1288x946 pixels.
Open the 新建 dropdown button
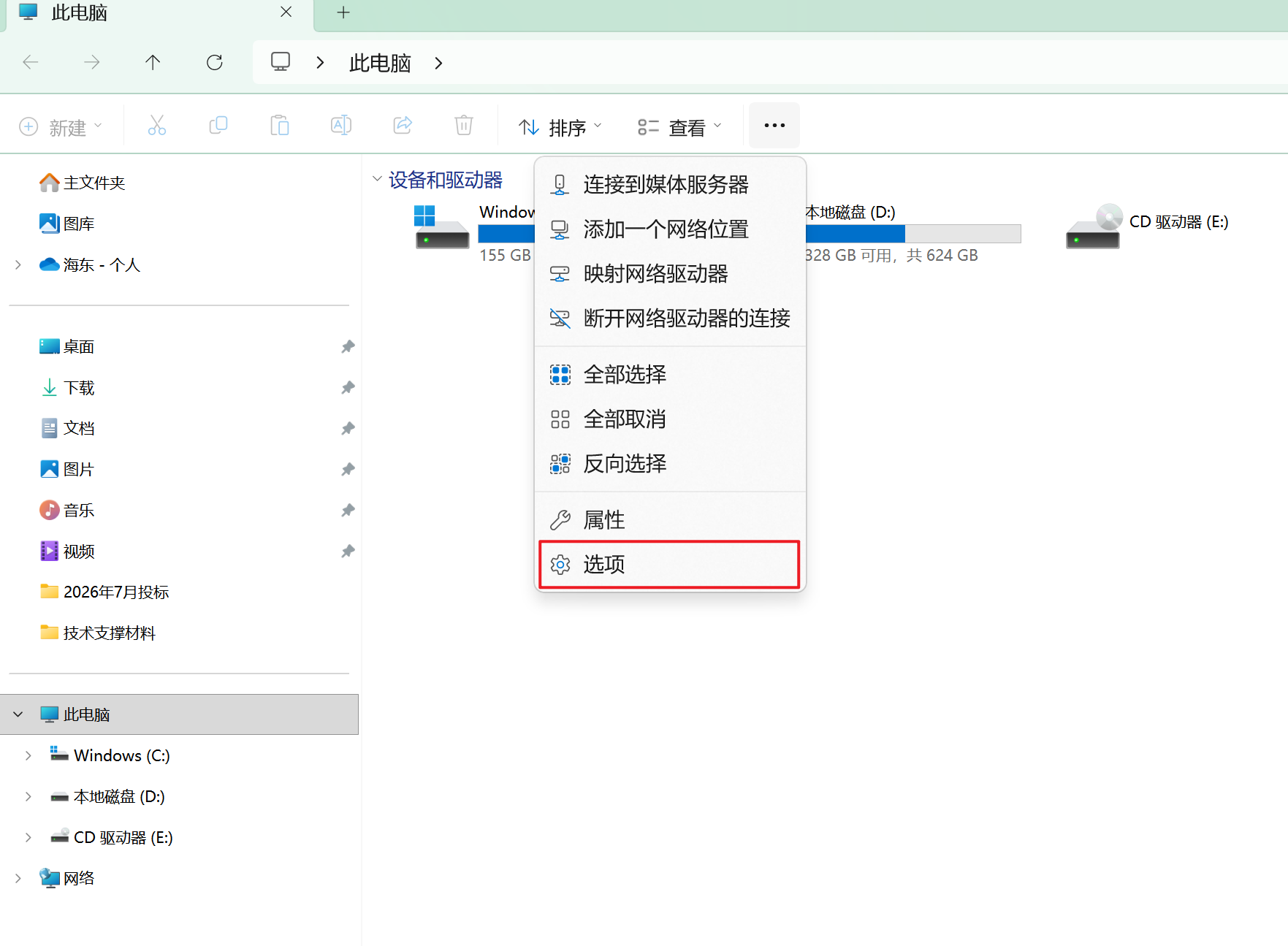tap(61, 127)
